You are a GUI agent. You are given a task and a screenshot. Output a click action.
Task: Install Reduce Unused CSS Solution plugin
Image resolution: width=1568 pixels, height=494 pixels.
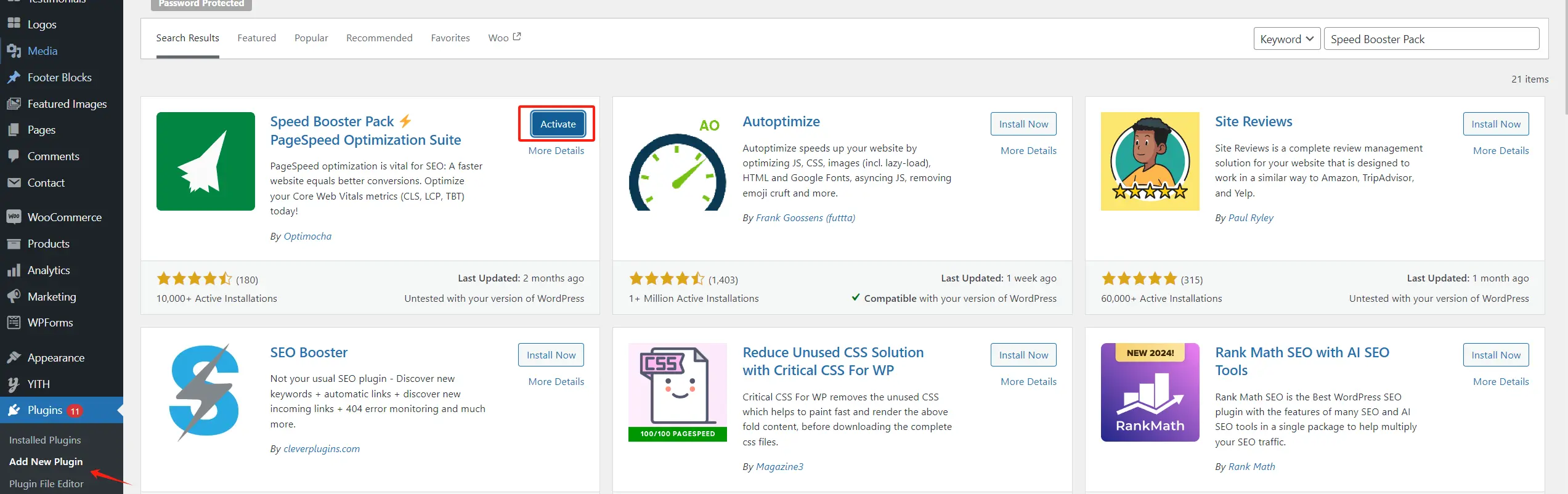point(1023,355)
